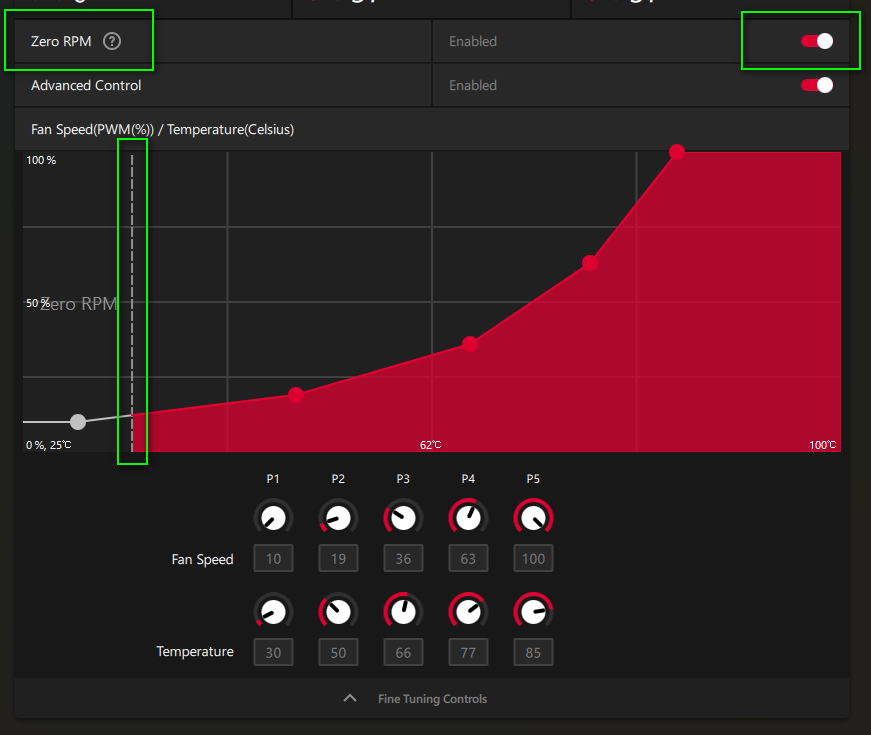Adjust the P1 Temperature knob
The height and width of the screenshot is (735, 871).
pos(273,612)
